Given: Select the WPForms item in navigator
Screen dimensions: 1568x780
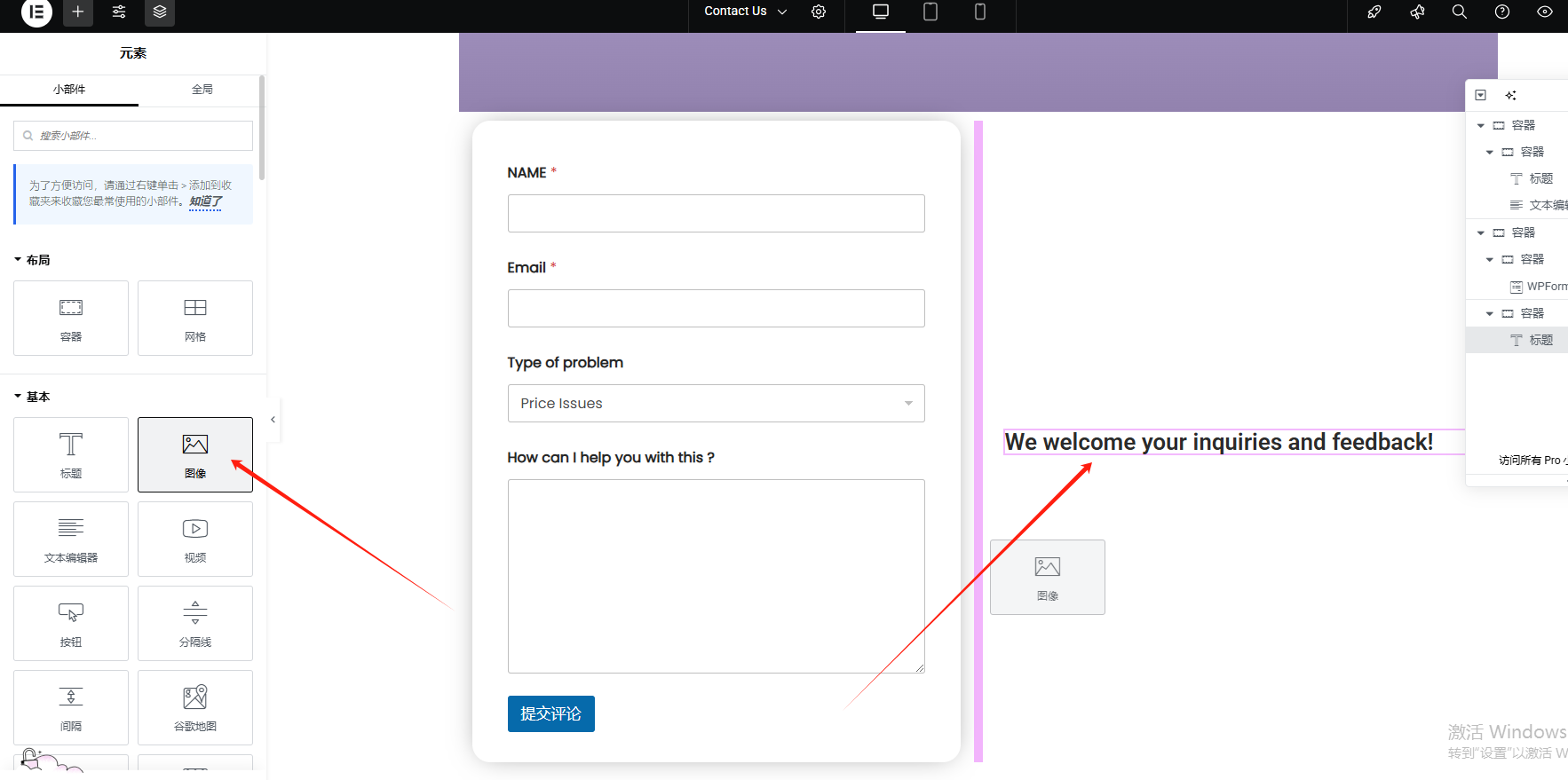Looking at the screenshot, I should click(x=1545, y=287).
